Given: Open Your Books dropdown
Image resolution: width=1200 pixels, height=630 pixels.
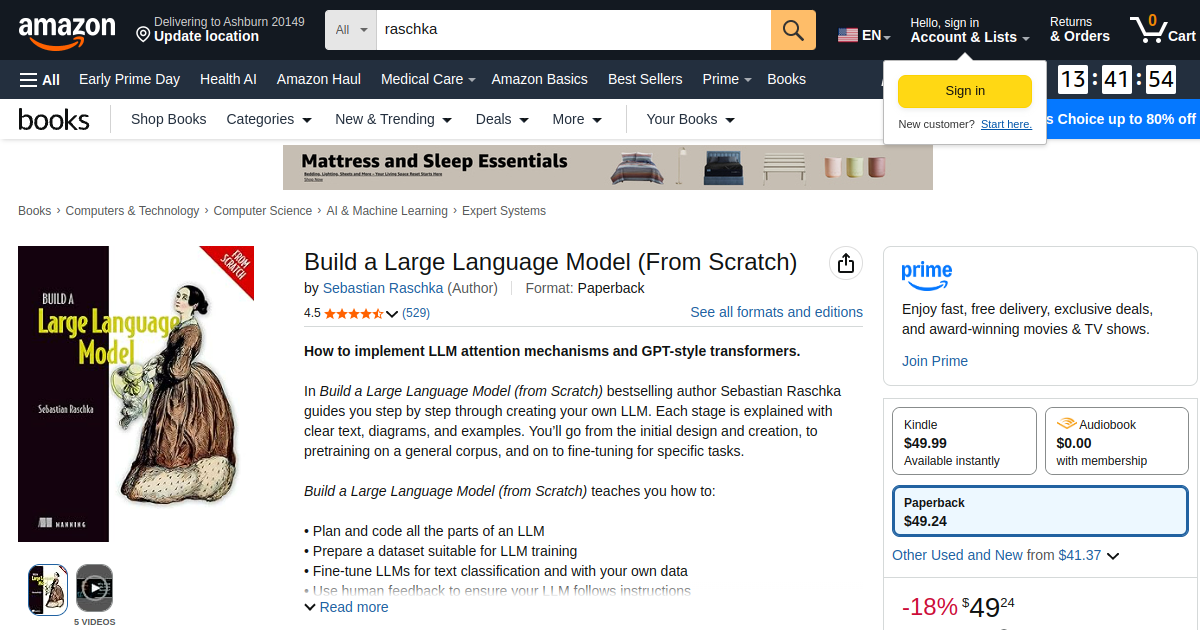Looking at the screenshot, I should [x=691, y=119].
